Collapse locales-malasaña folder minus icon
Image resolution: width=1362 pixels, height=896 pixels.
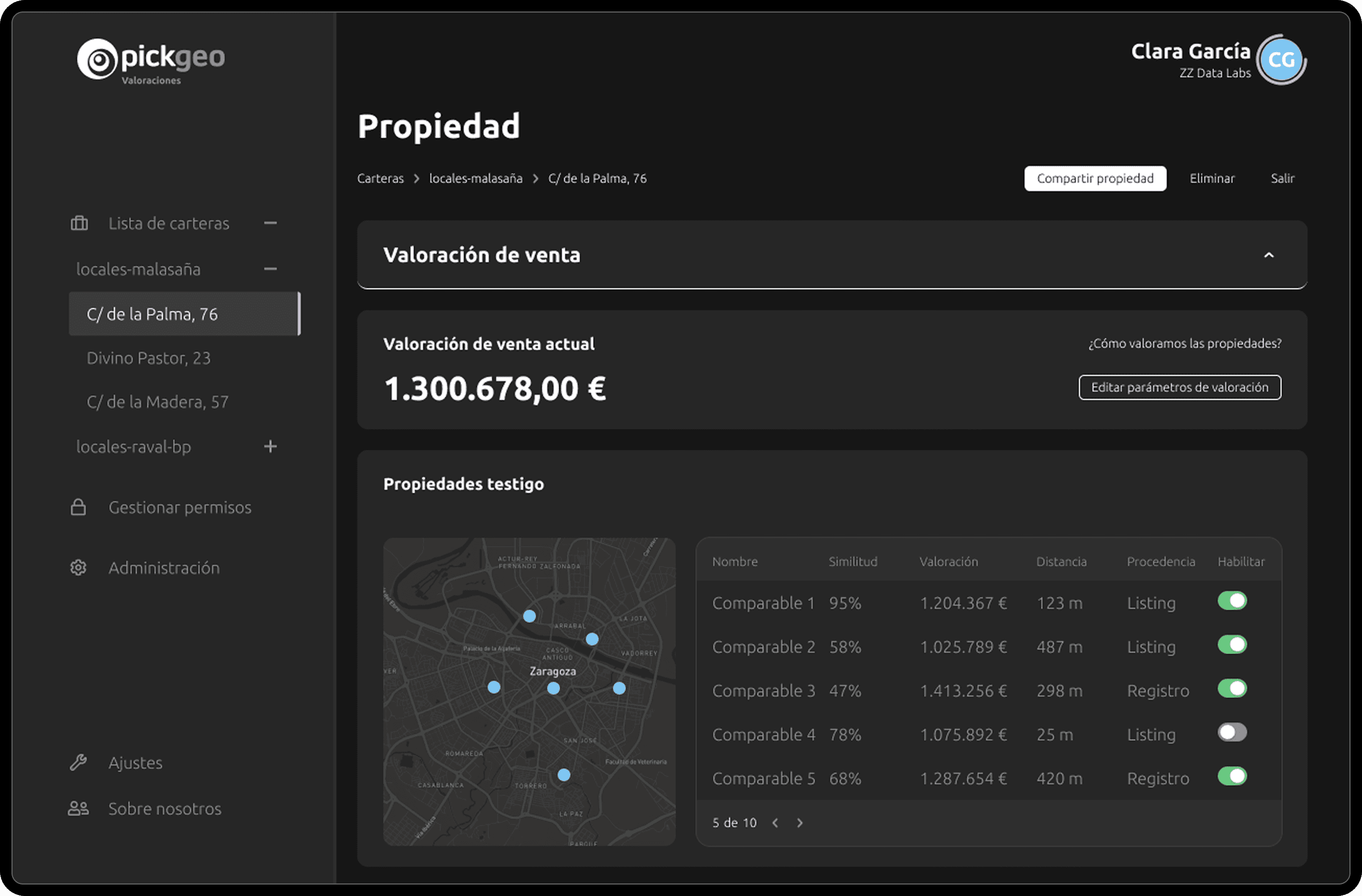(270, 268)
